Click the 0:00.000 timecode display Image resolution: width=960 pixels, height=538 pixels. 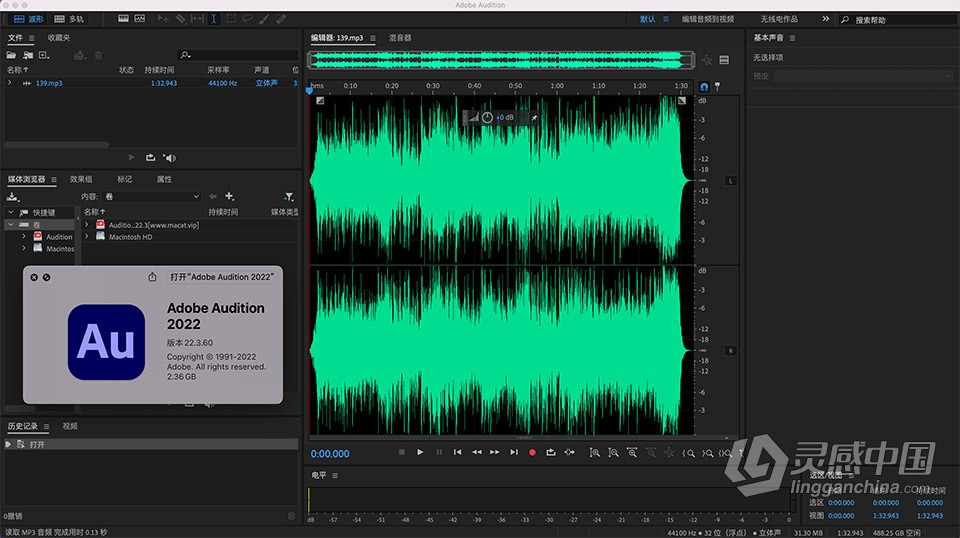point(330,454)
